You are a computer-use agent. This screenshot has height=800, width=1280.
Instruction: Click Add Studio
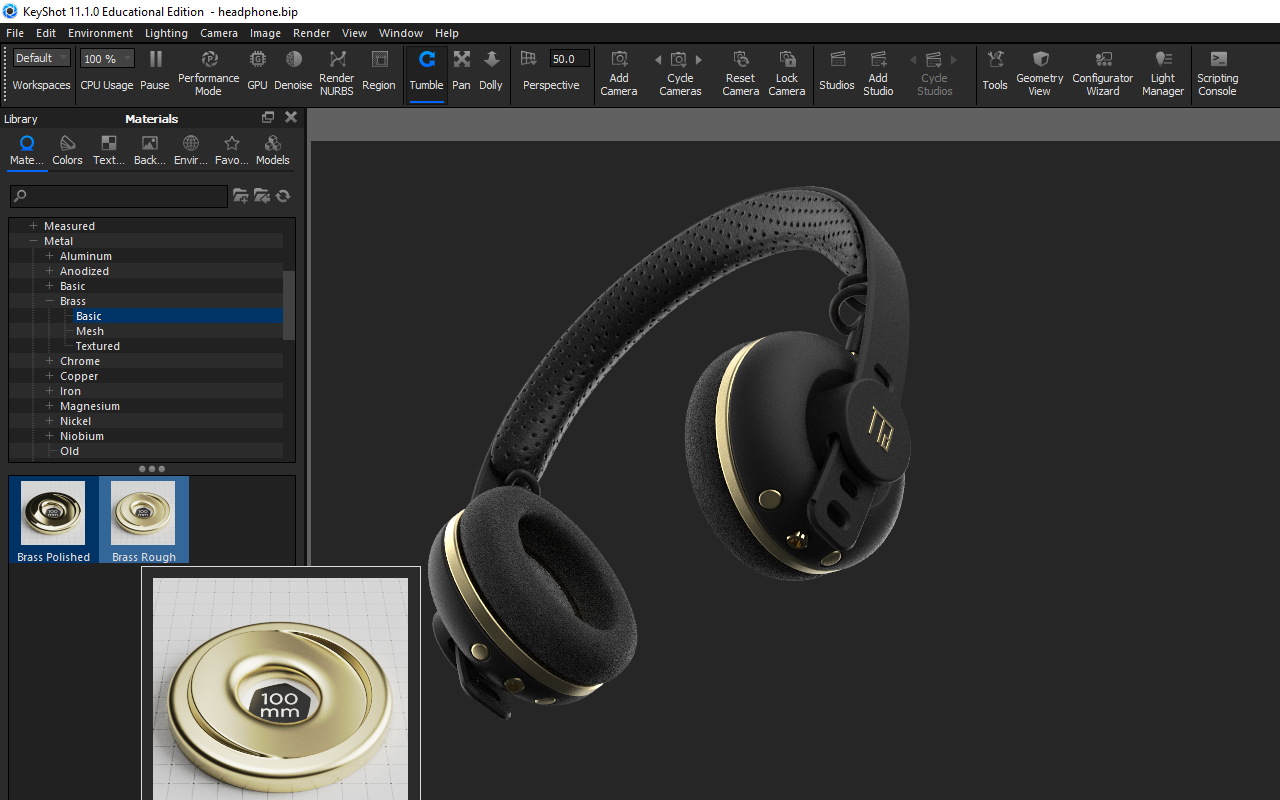tap(878, 72)
